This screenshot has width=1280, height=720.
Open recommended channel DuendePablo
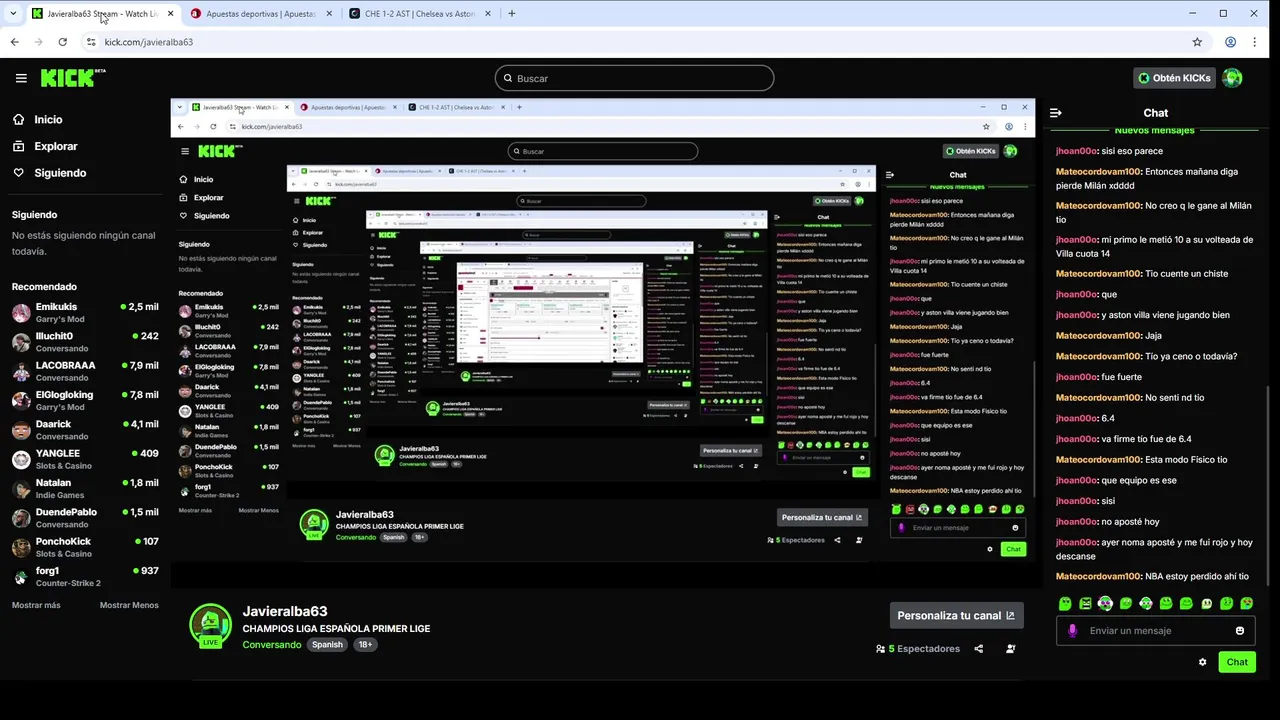[85, 518]
